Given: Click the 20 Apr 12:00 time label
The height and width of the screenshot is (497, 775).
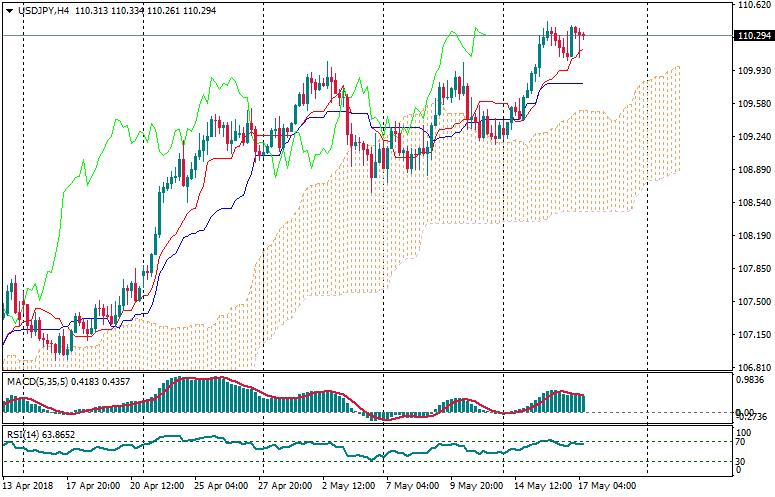Looking at the screenshot, I should pos(148,486).
